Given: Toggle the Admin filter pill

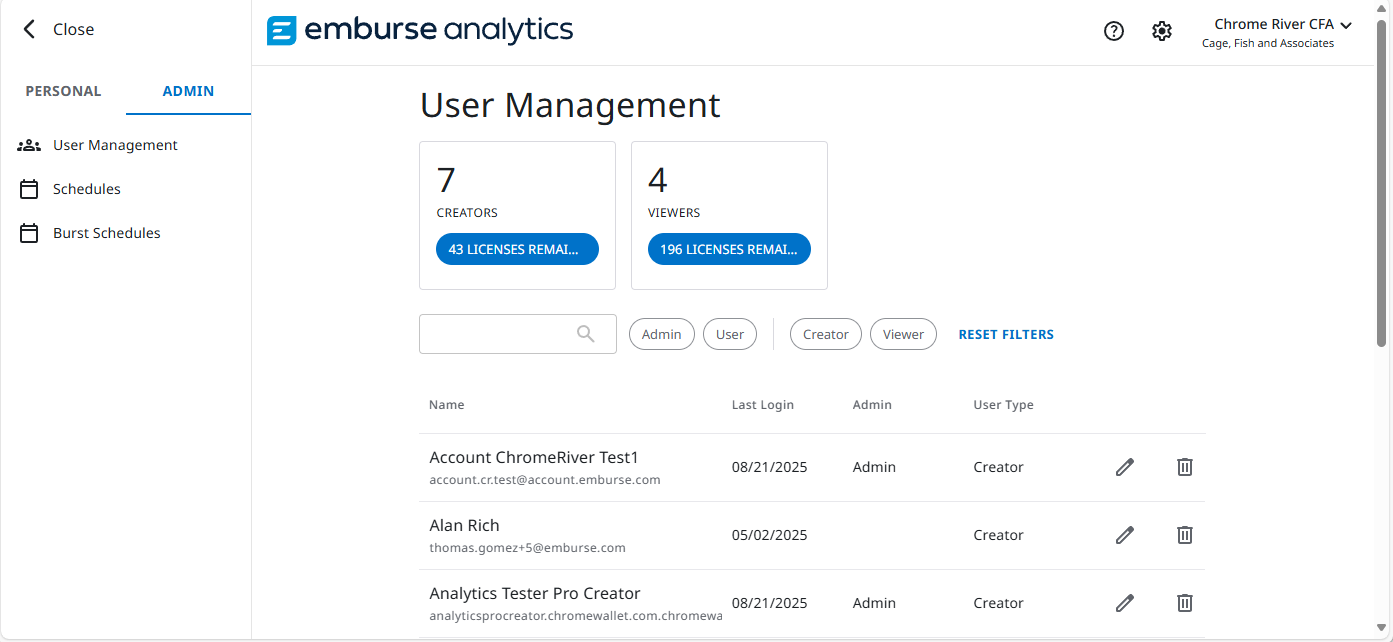Looking at the screenshot, I should [x=661, y=333].
